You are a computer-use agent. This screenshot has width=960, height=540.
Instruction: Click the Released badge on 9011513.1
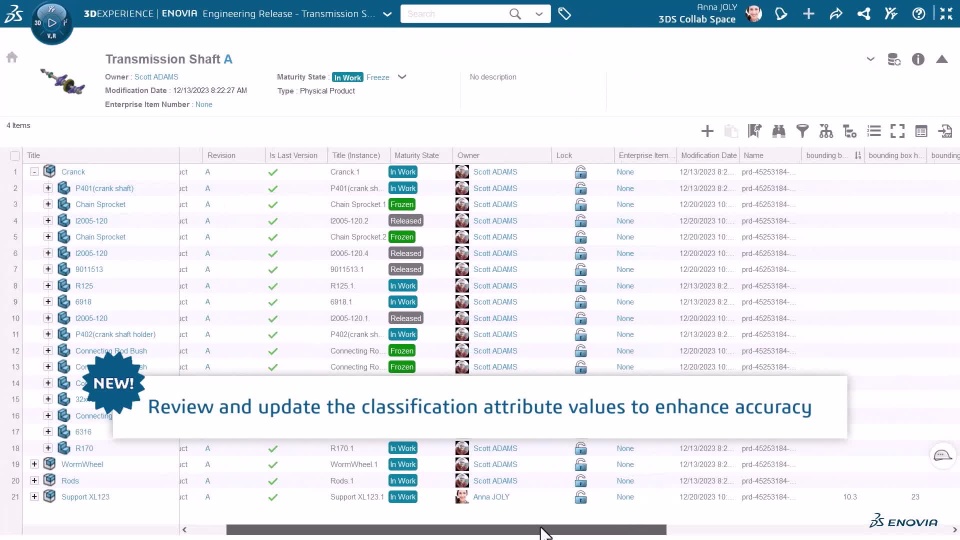[405, 269]
